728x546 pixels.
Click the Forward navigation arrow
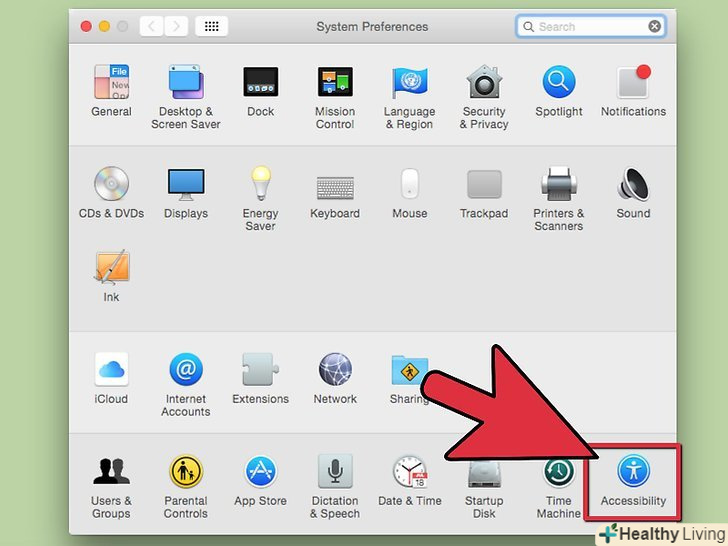point(176,26)
